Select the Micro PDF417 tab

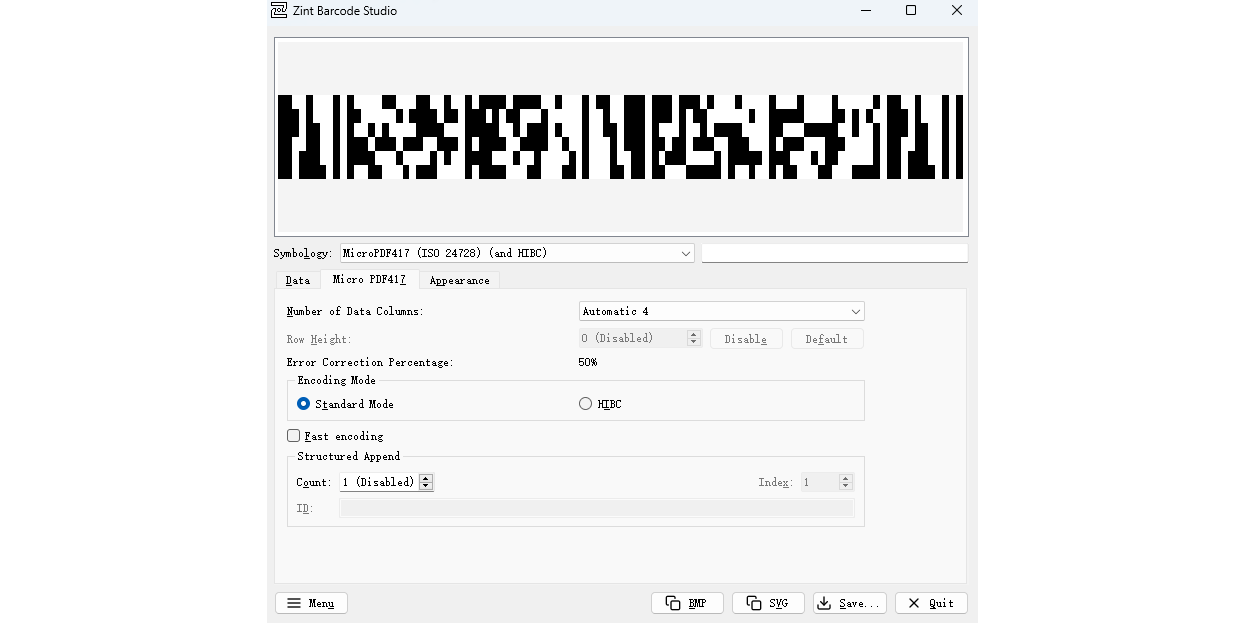tap(369, 280)
